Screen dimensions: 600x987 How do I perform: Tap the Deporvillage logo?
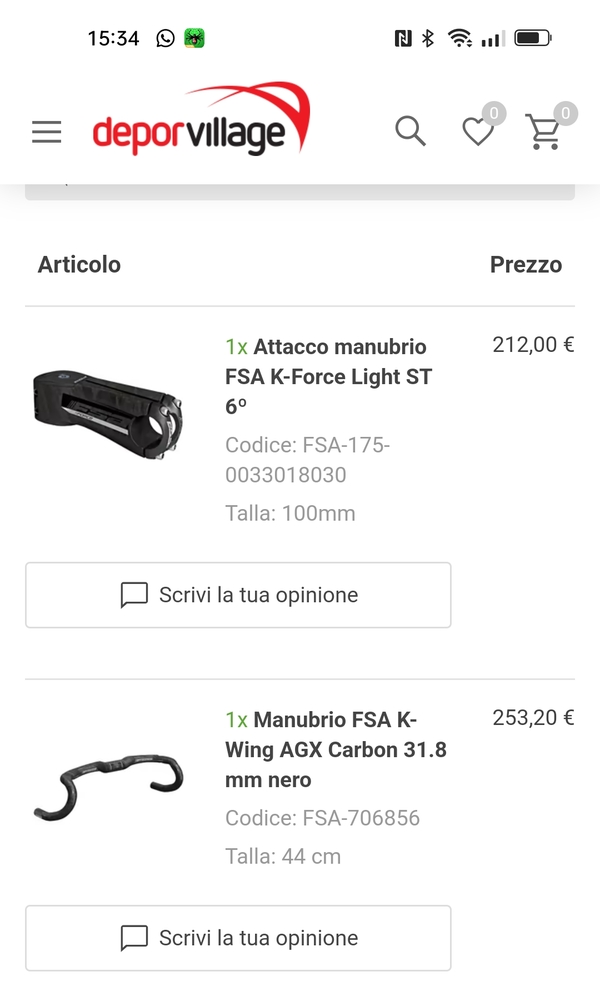(201, 118)
